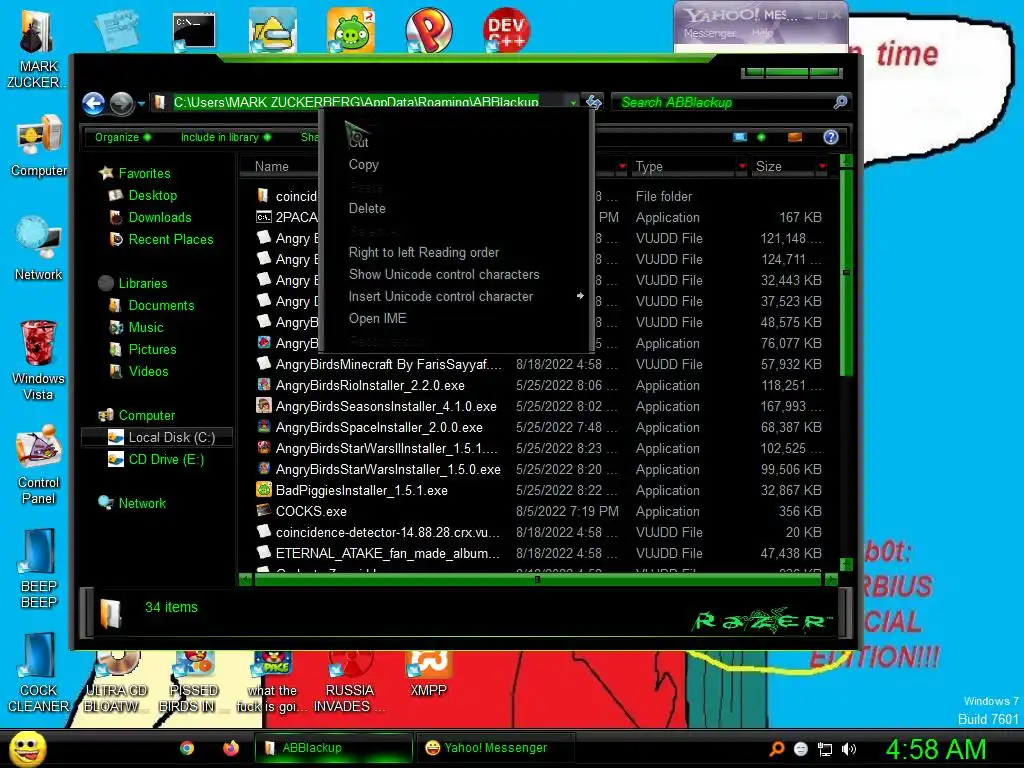The height and width of the screenshot is (768, 1024).
Task: Click the scroll down arrow of file list
Action: 846,564
